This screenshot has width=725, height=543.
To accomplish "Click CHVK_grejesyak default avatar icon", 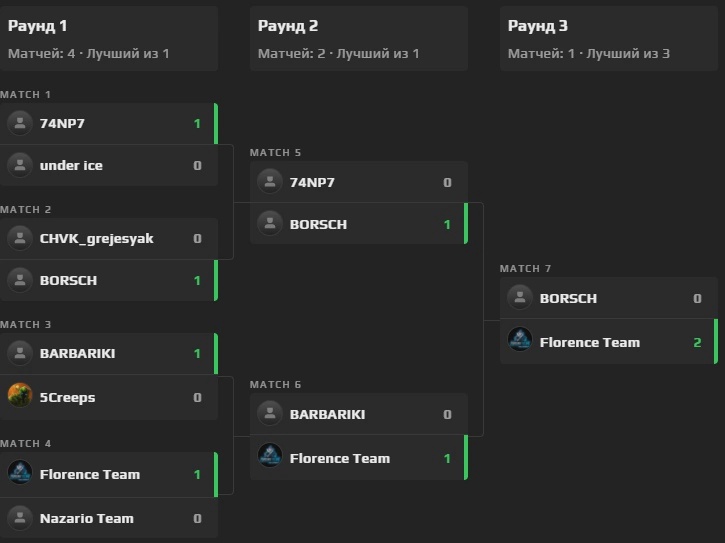I will 20,238.
